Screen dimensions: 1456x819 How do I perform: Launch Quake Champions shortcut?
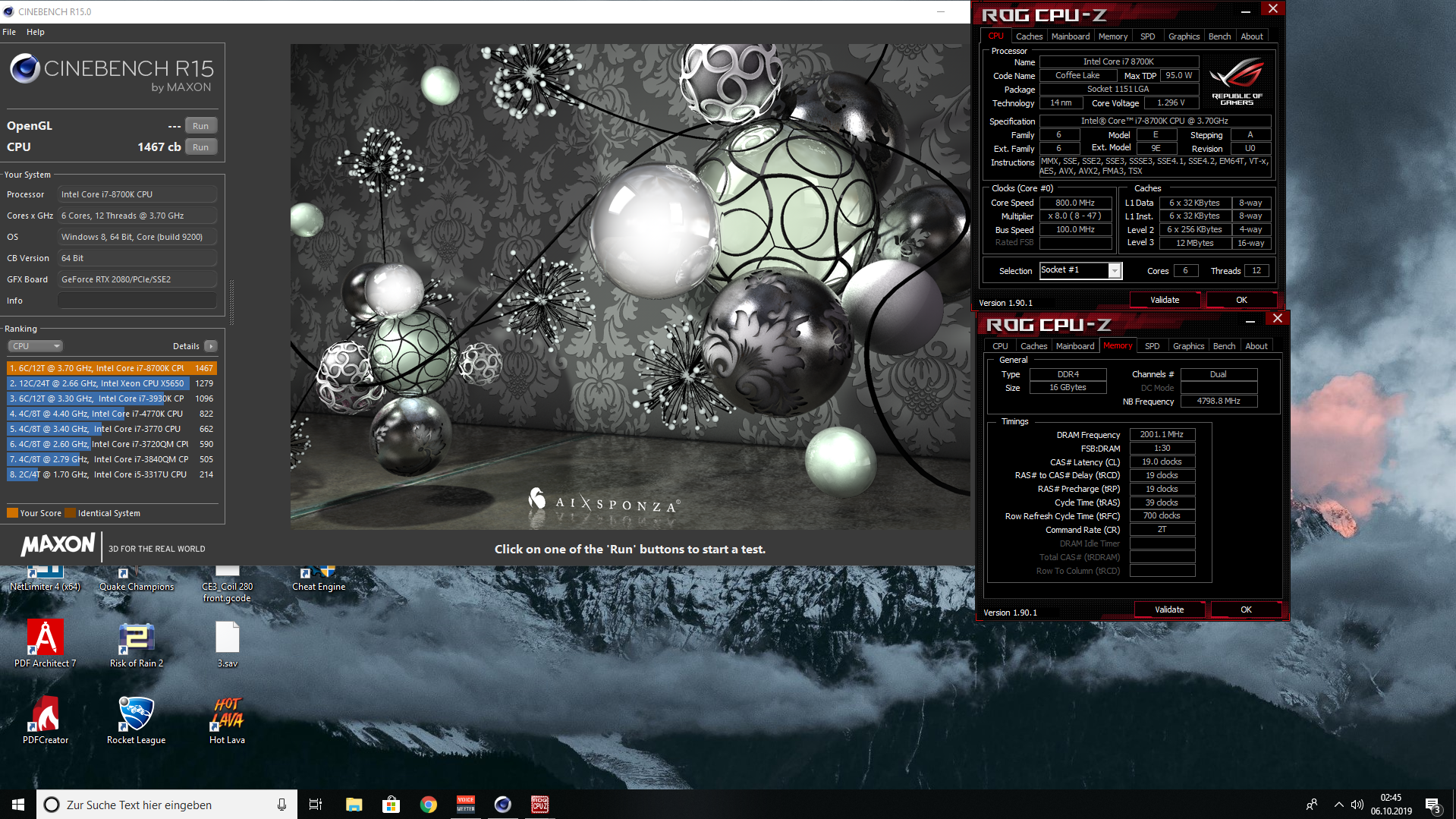tap(137, 579)
